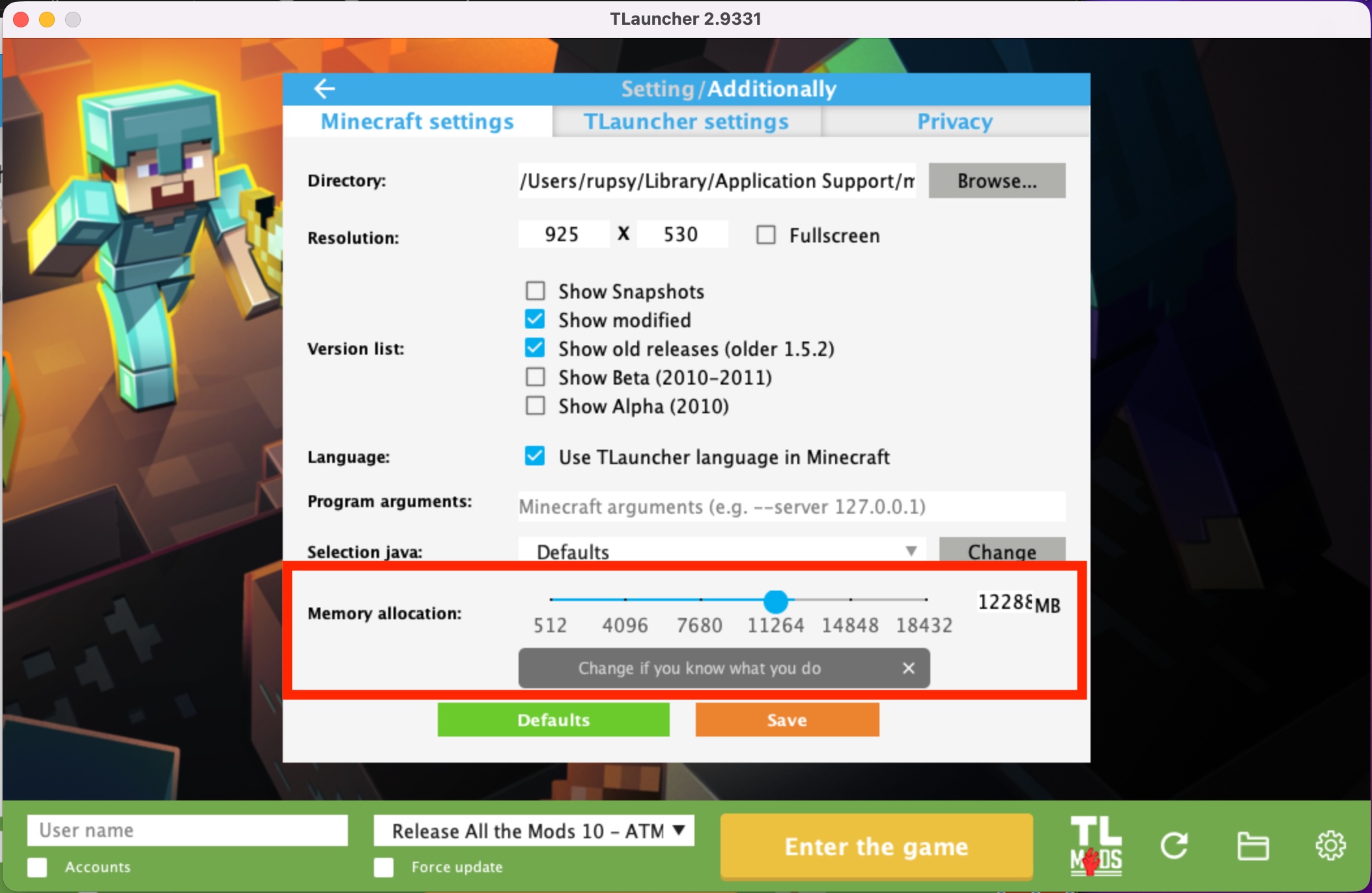The image size is (1372, 893).
Task: Click the green Defaults button
Action: (554, 720)
